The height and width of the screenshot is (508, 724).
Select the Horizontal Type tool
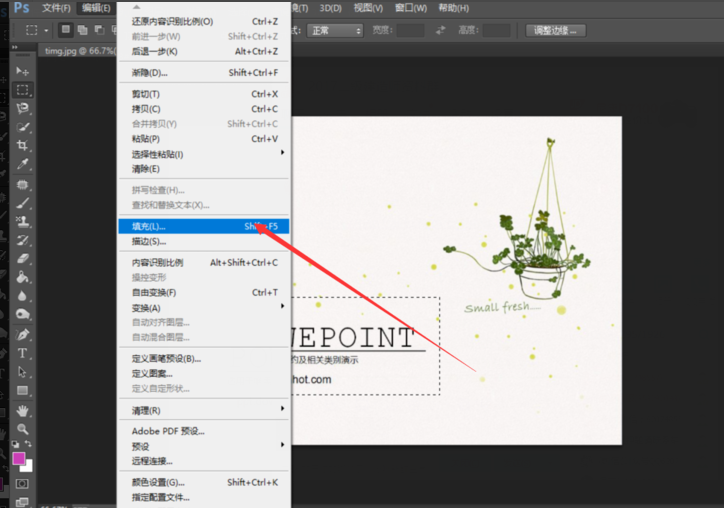(22, 353)
